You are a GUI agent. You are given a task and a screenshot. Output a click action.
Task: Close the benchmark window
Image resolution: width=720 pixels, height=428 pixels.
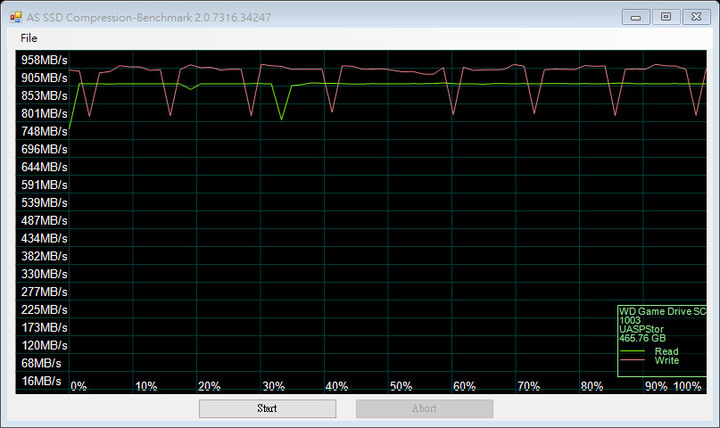tap(696, 17)
